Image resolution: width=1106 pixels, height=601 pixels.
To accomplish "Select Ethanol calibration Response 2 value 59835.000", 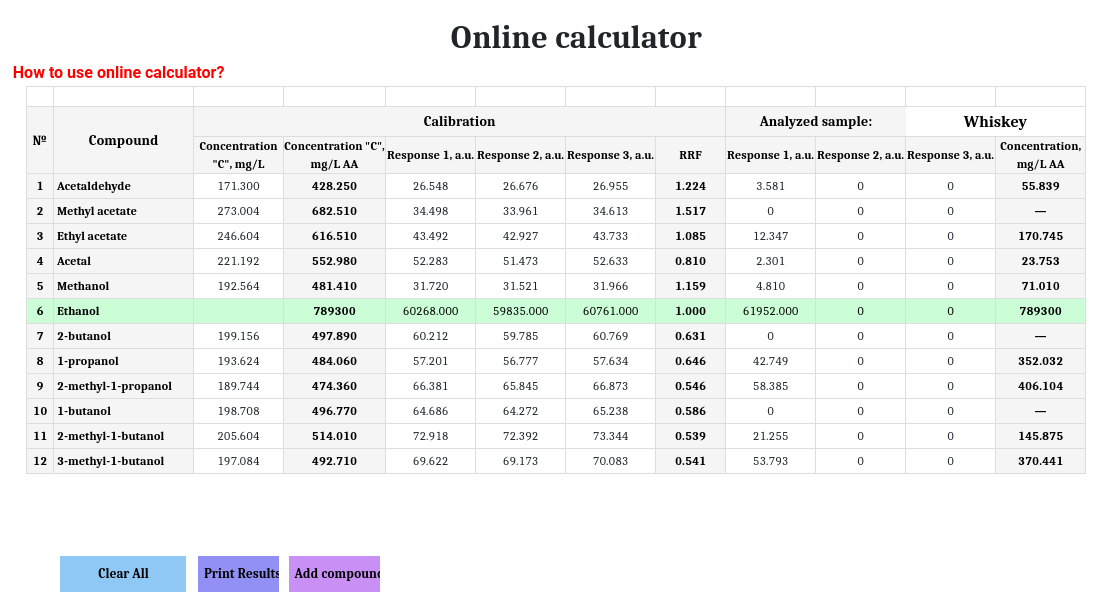I will click(520, 311).
